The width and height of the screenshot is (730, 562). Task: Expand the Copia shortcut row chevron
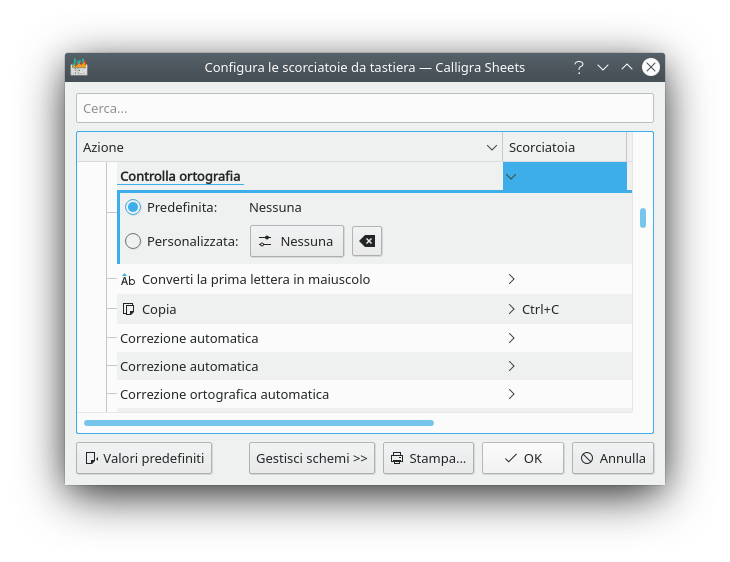[x=511, y=309]
